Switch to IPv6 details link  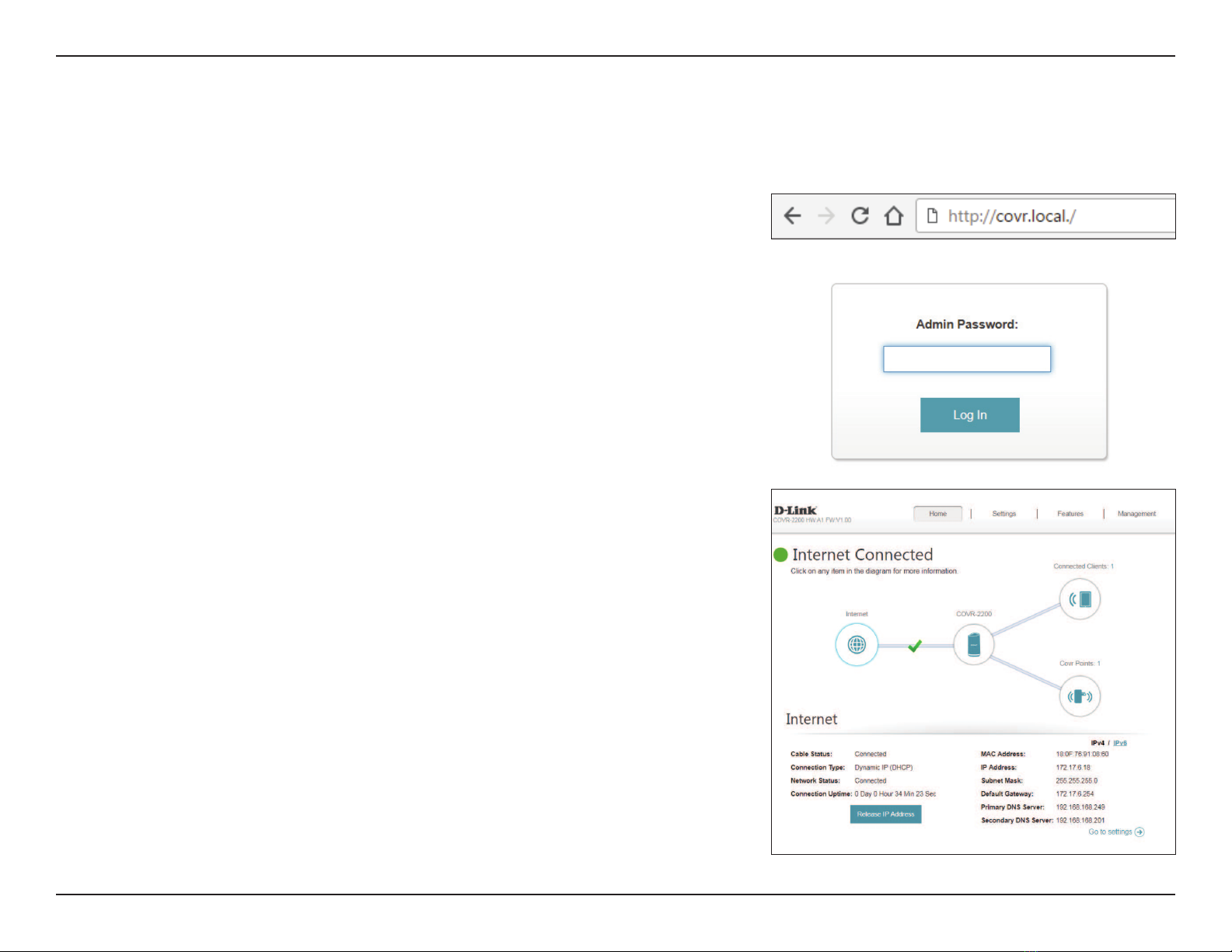click(x=1120, y=743)
